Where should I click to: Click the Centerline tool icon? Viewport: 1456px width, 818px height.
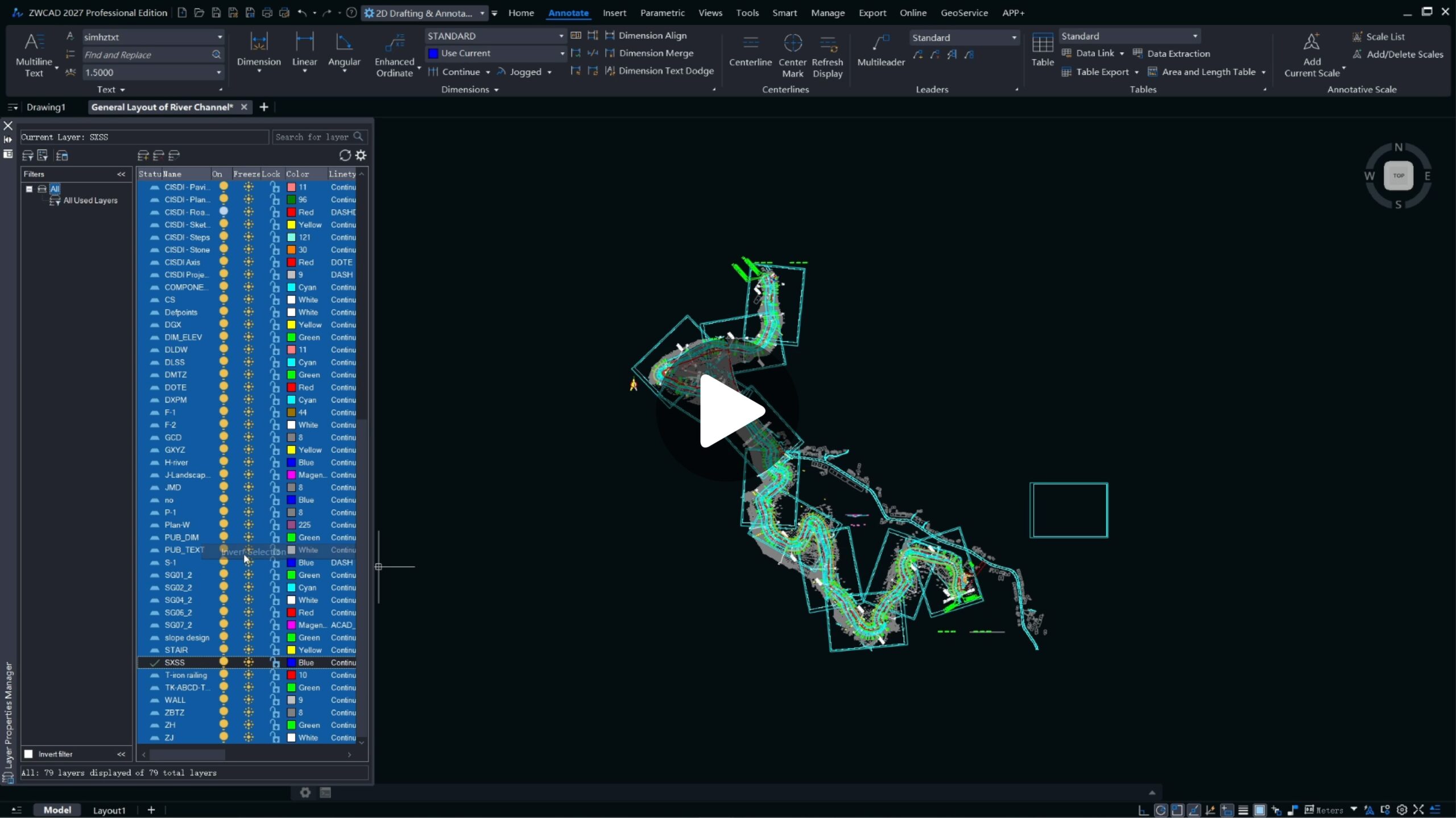point(750,43)
